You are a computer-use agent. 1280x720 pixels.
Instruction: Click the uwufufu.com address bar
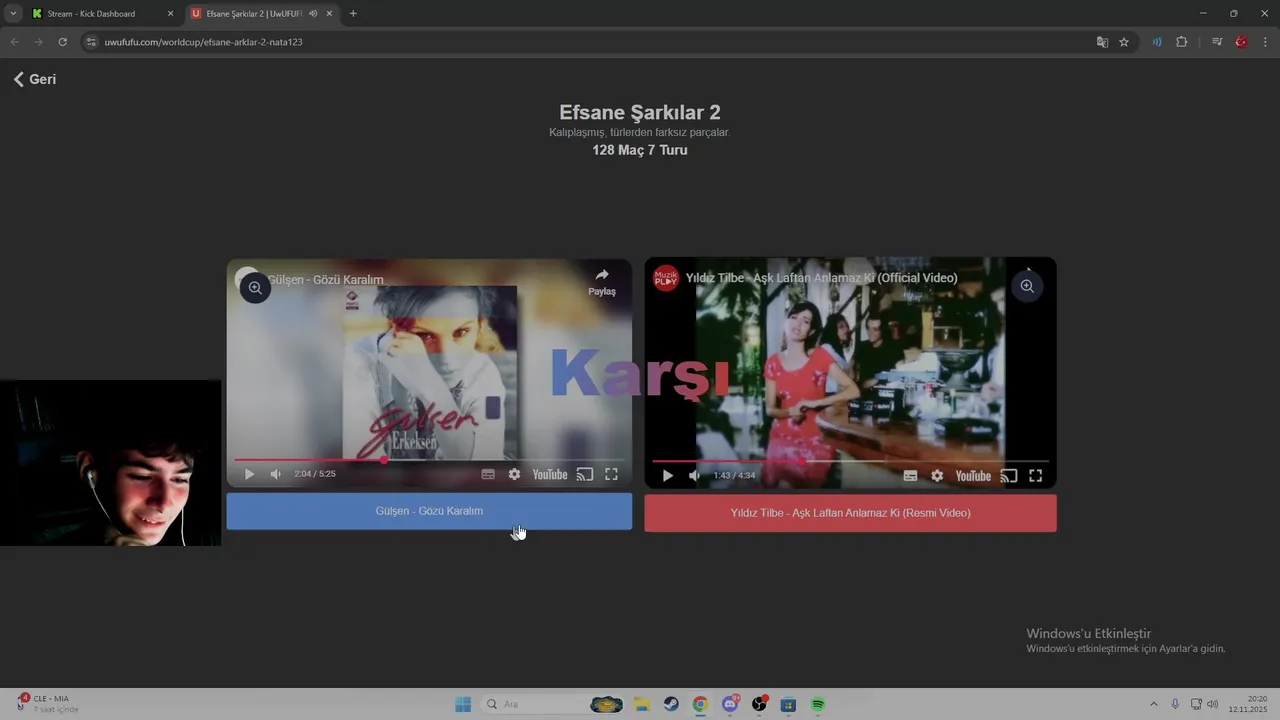(x=590, y=42)
